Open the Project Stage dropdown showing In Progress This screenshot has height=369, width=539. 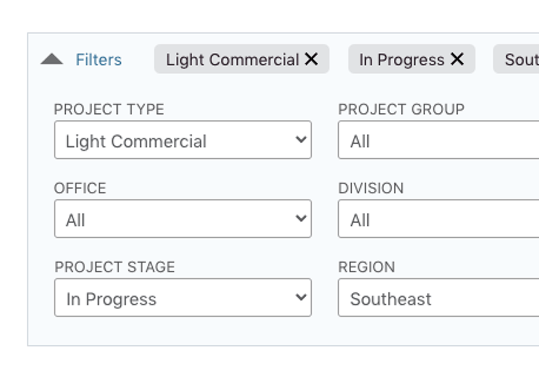coord(183,297)
